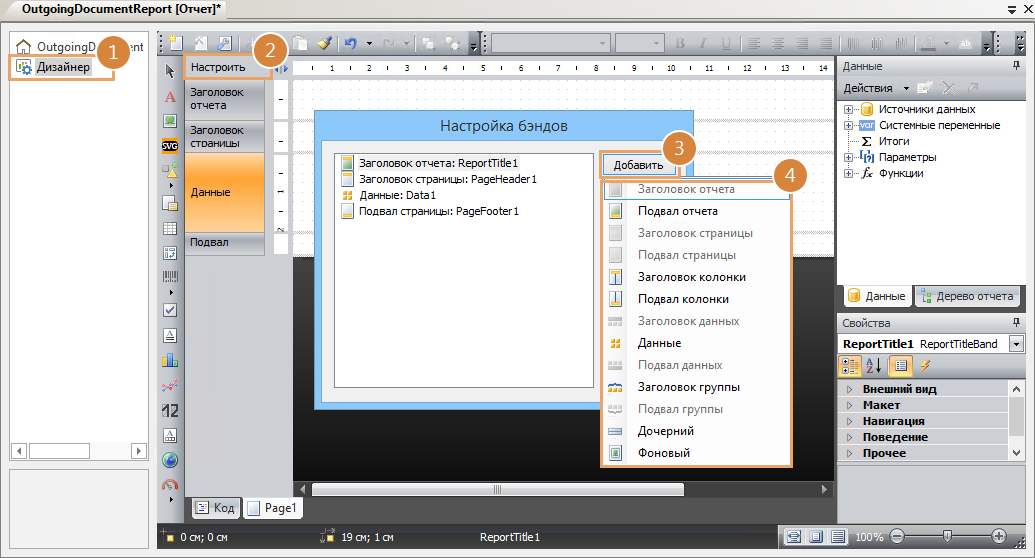
Task: Open the ReportTitle1 object dropdown
Action: [1017, 344]
